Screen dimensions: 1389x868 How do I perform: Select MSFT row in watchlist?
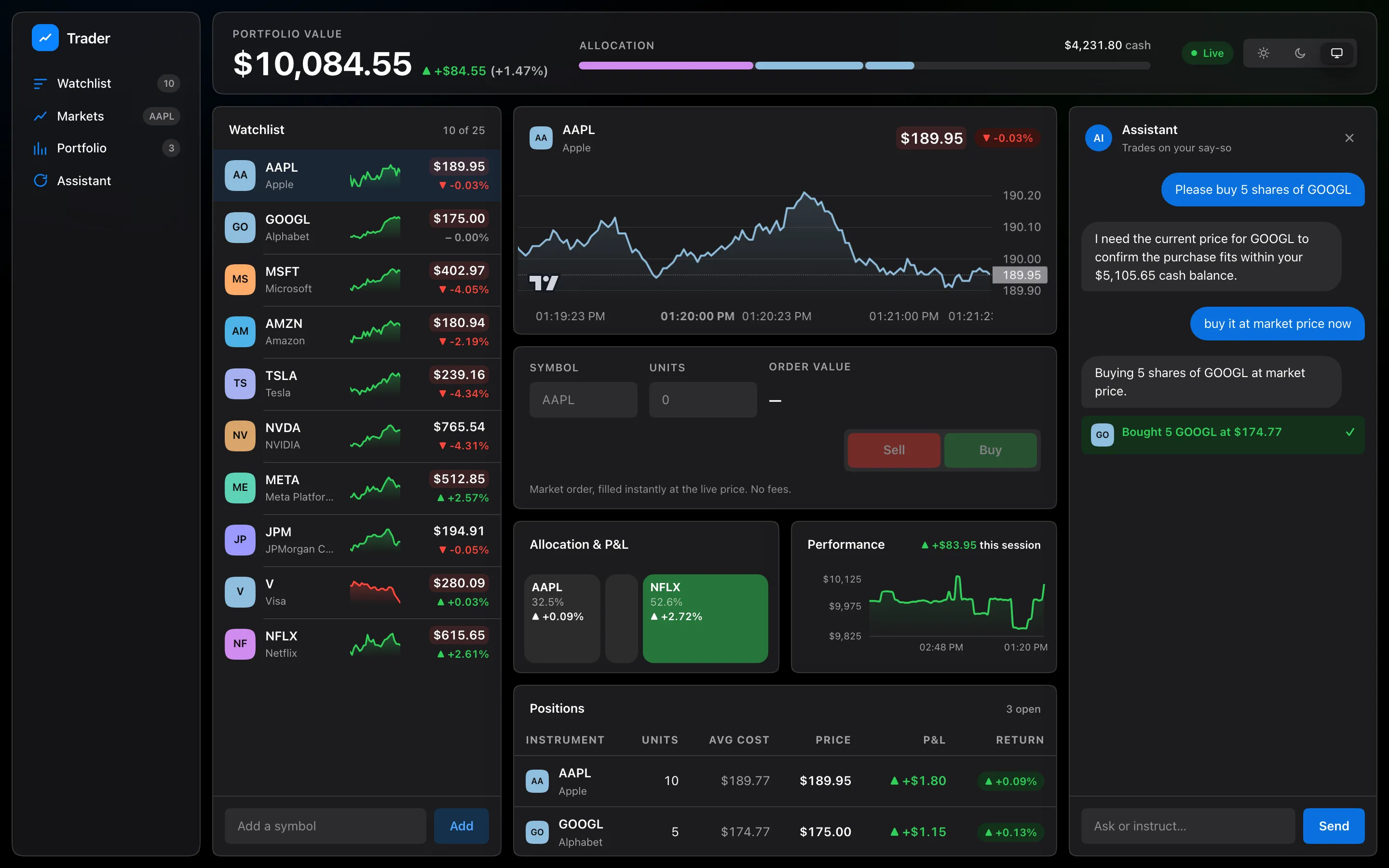click(356, 280)
